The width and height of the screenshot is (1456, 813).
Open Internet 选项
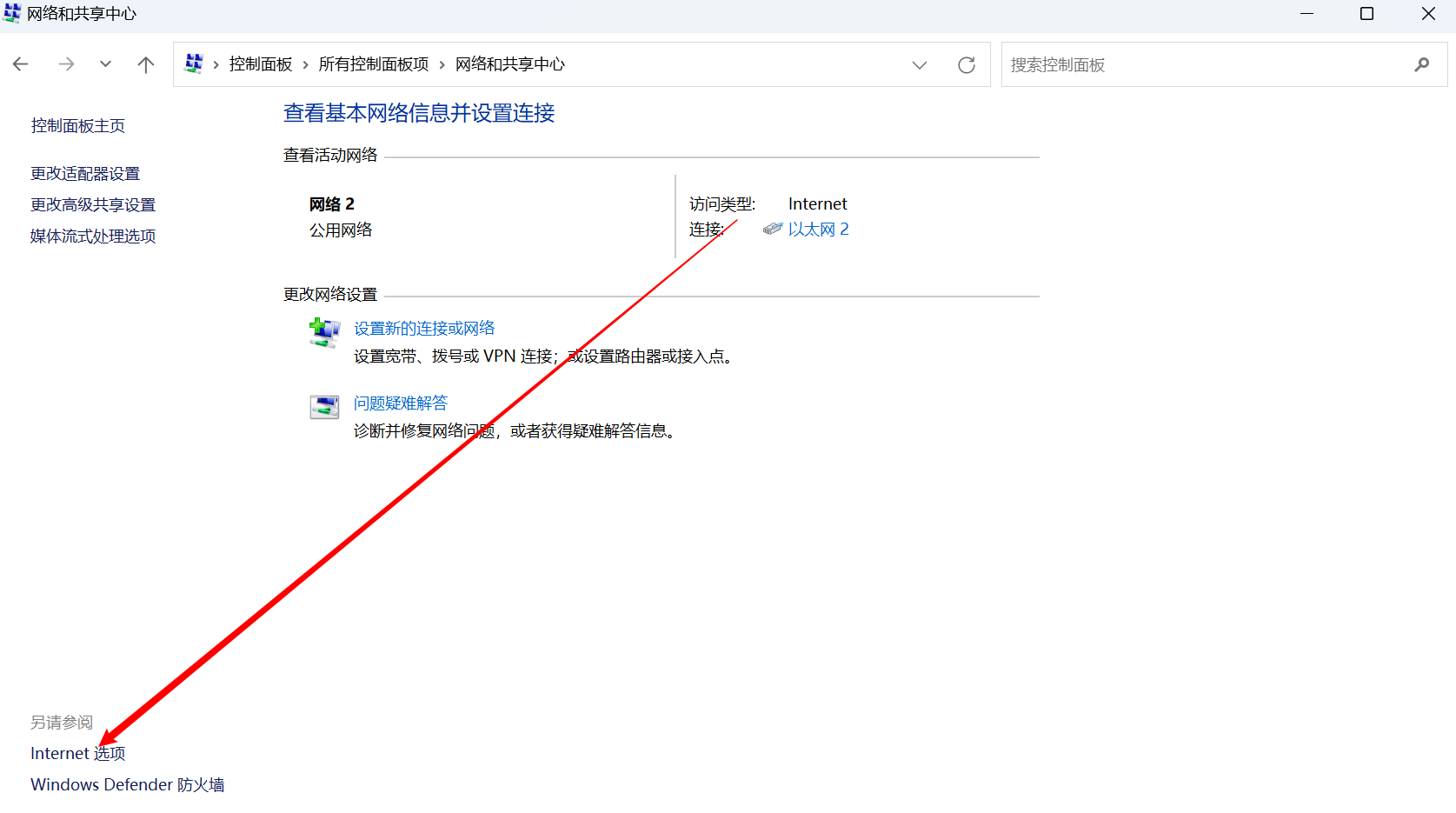[x=76, y=753]
